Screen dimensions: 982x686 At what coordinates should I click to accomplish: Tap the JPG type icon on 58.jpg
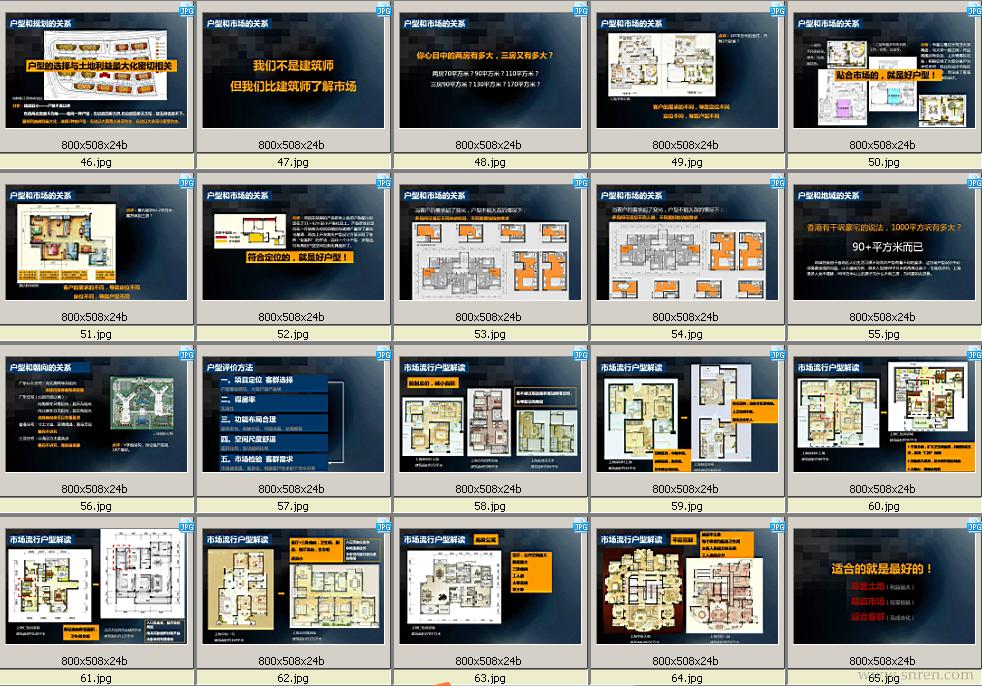pos(581,355)
